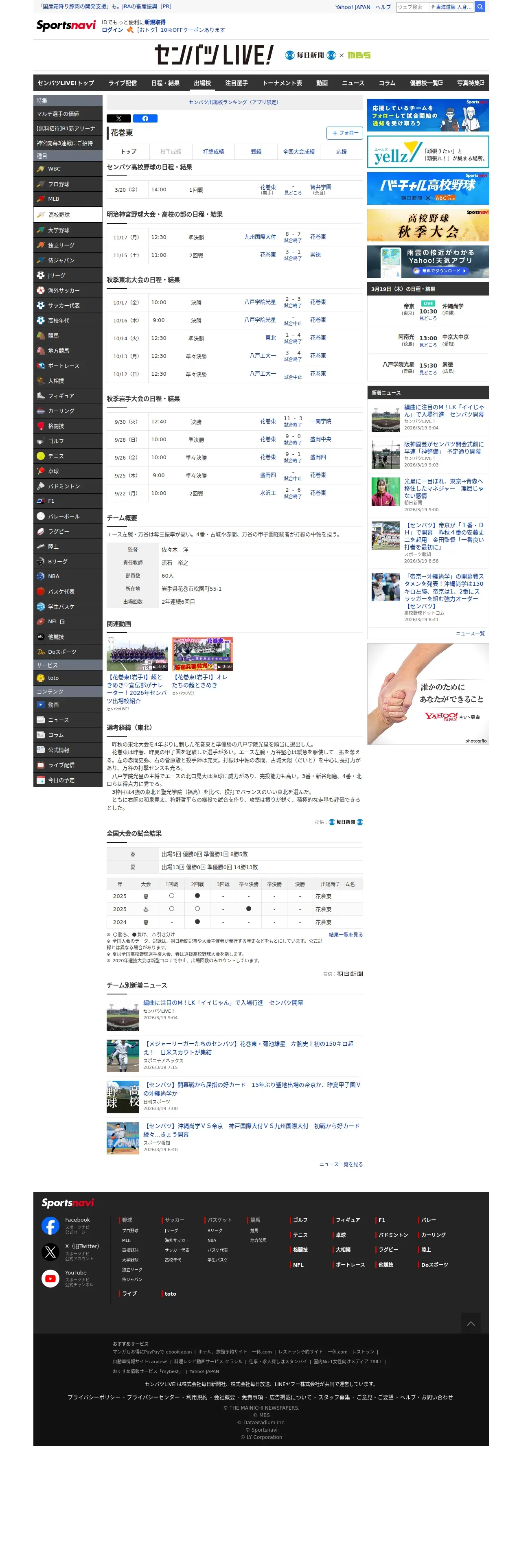Open the 日程・結果 nav menu
Viewport: 530px width, 1568px height.
(165, 83)
